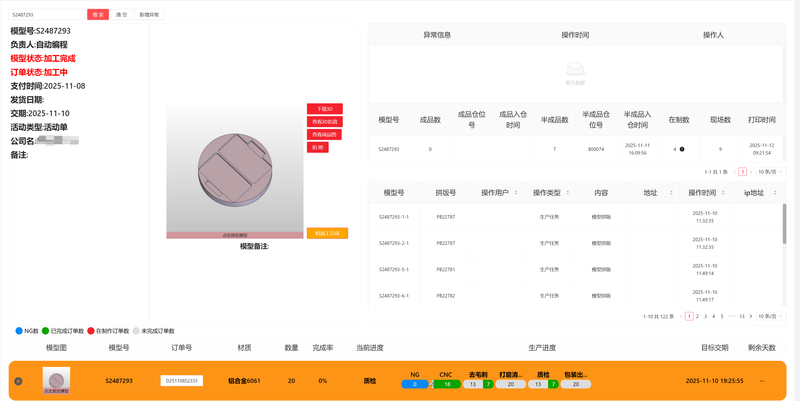Screen dimensions: 800x401
Task: Click the operation log vertical scrollbar
Action: coord(785,223)
